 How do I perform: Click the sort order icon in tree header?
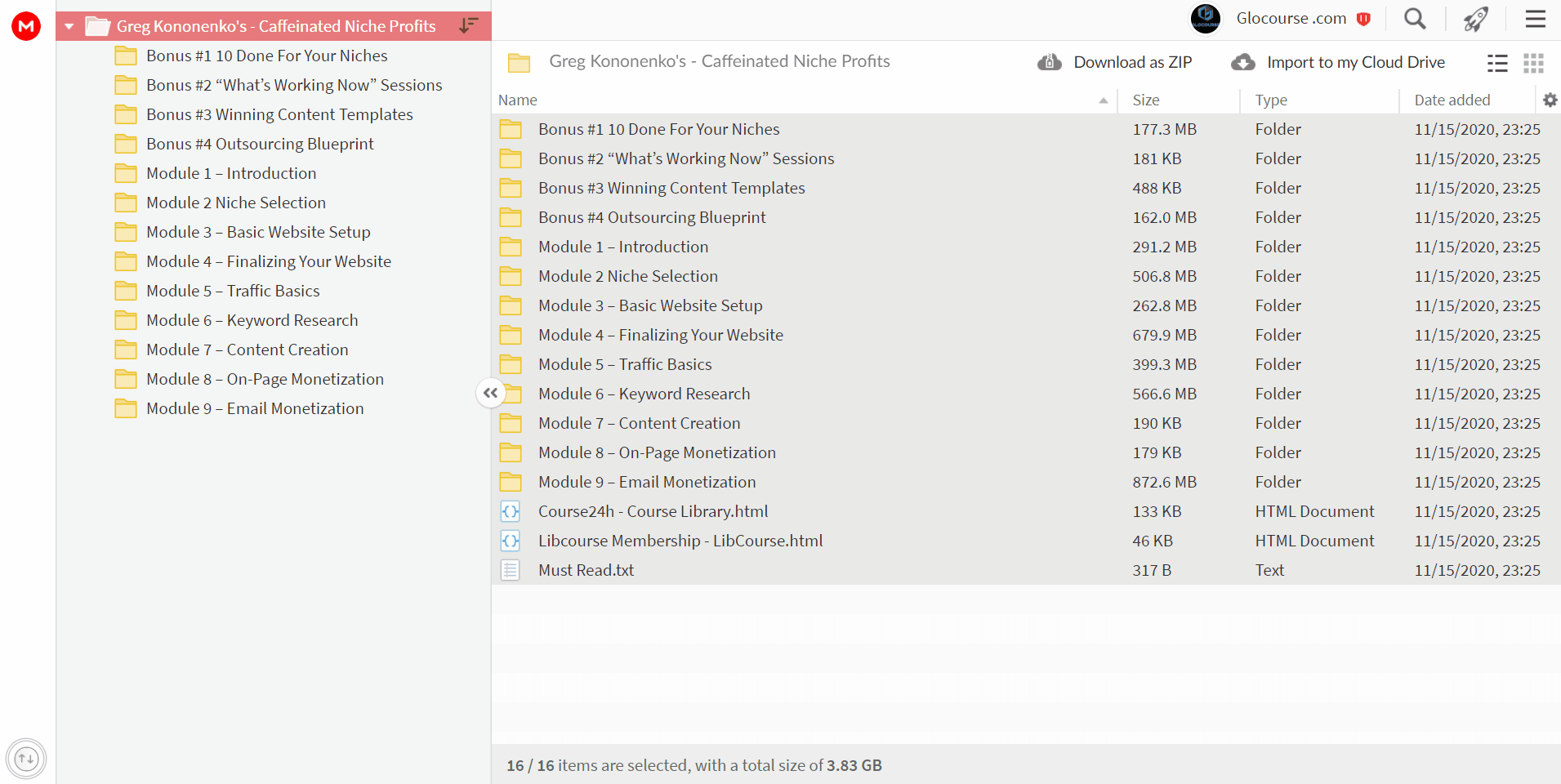click(x=469, y=25)
